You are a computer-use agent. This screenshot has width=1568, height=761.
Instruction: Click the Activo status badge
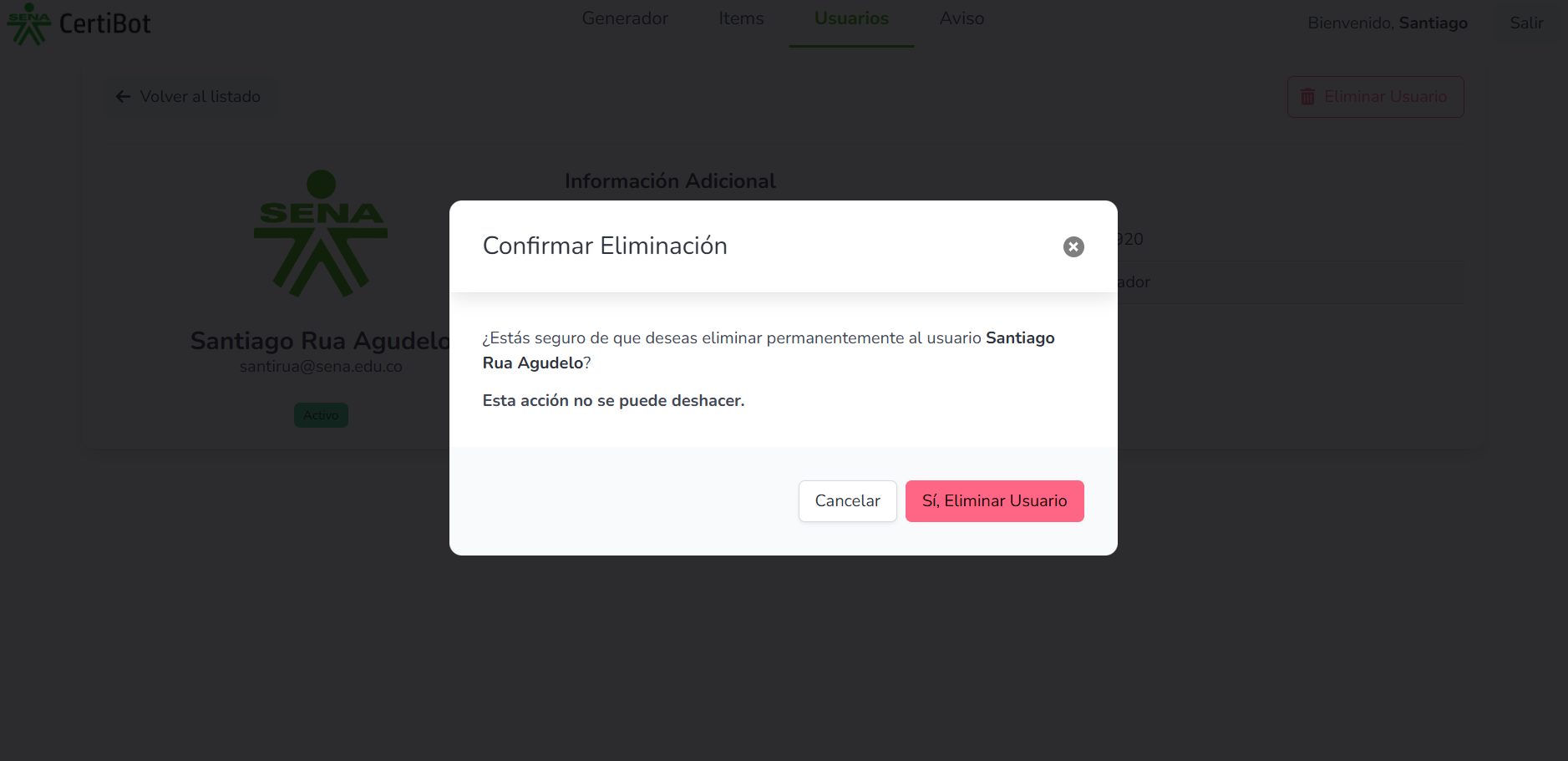(321, 415)
